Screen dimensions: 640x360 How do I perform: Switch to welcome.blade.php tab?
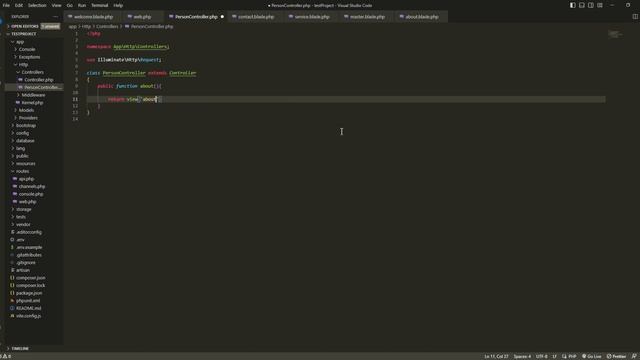tap(93, 17)
